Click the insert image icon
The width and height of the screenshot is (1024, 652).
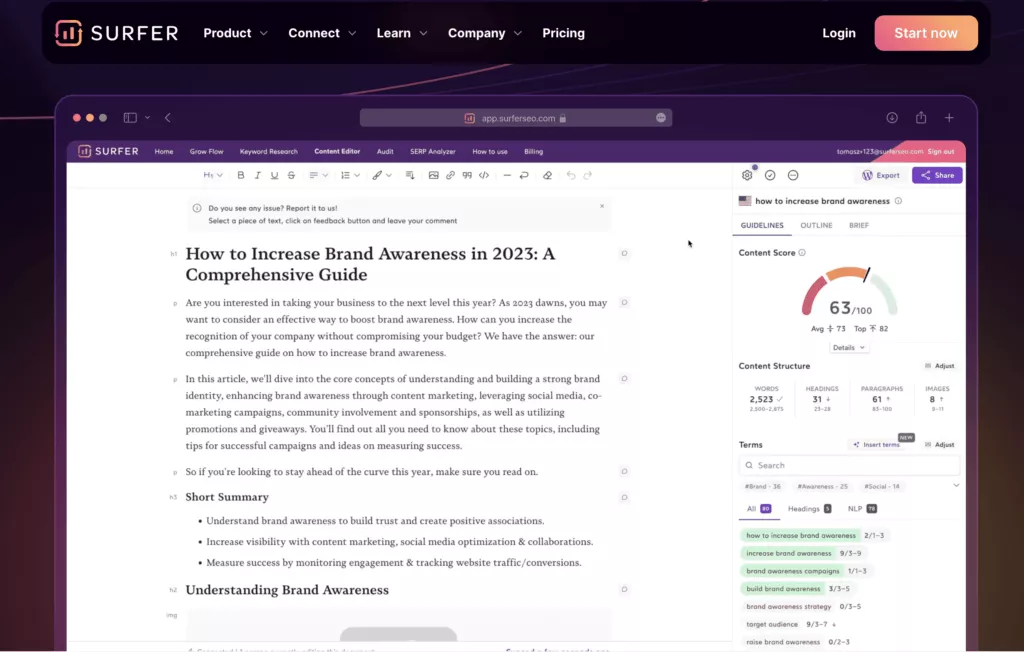click(433, 175)
